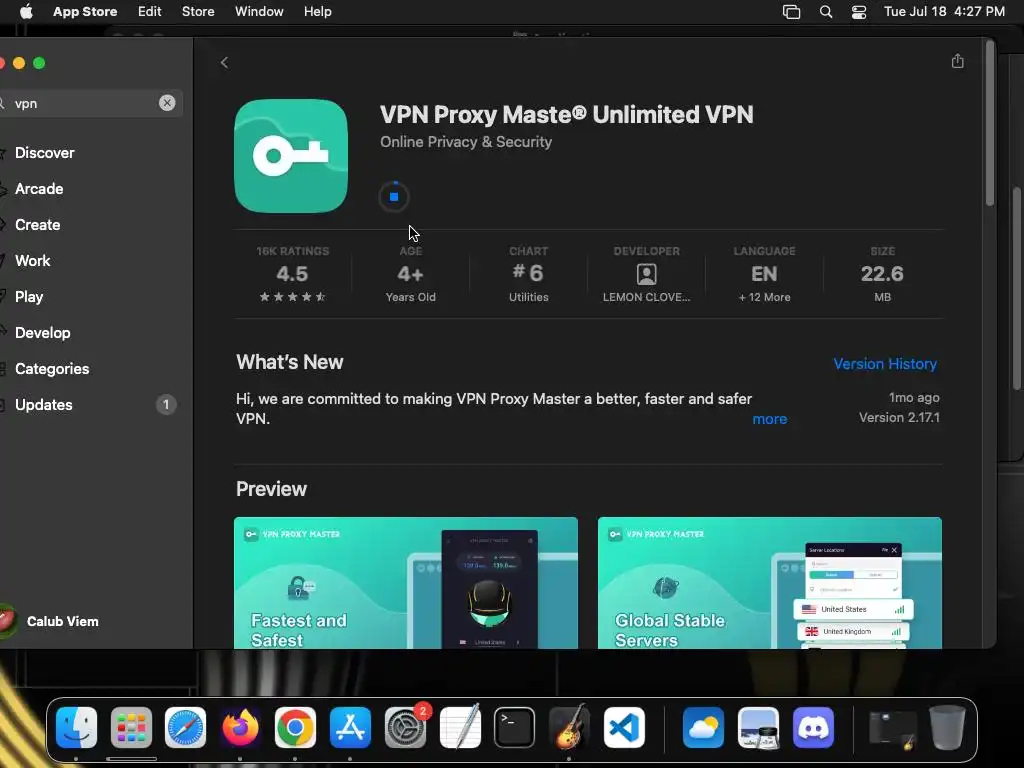
Task: Open Launchpad in the Dock
Action: [x=131, y=727]
